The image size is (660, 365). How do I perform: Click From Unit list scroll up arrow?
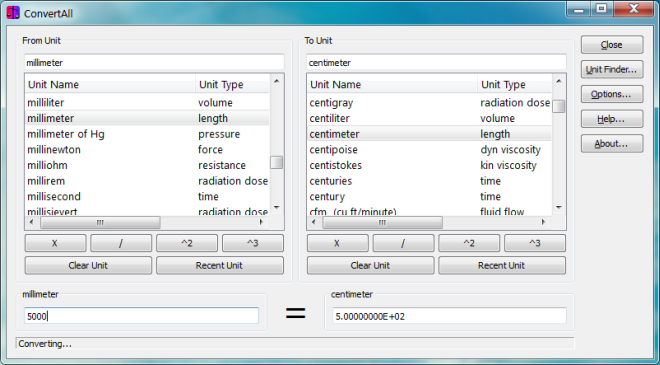[277, 81]
